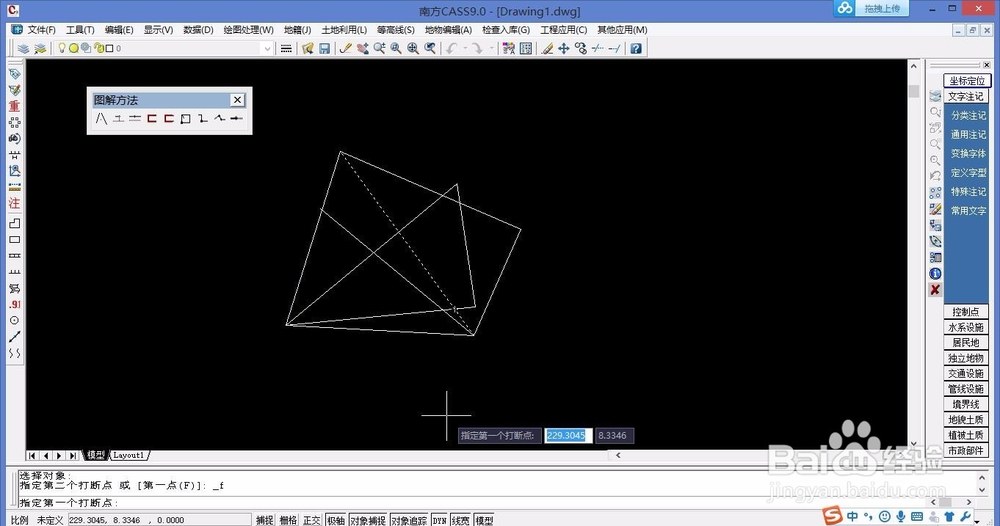This screenshot has width=1000, height=526.
Task: Open the 地物编辑(A) menu
Action: click(x=448, y=30)
